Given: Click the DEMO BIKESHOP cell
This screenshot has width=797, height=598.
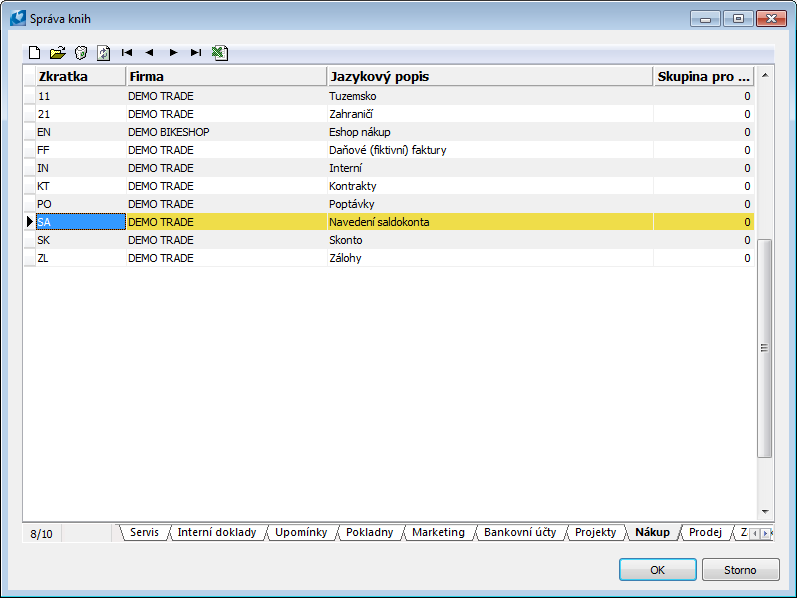Looking at the screenshot, I should 226,132.
